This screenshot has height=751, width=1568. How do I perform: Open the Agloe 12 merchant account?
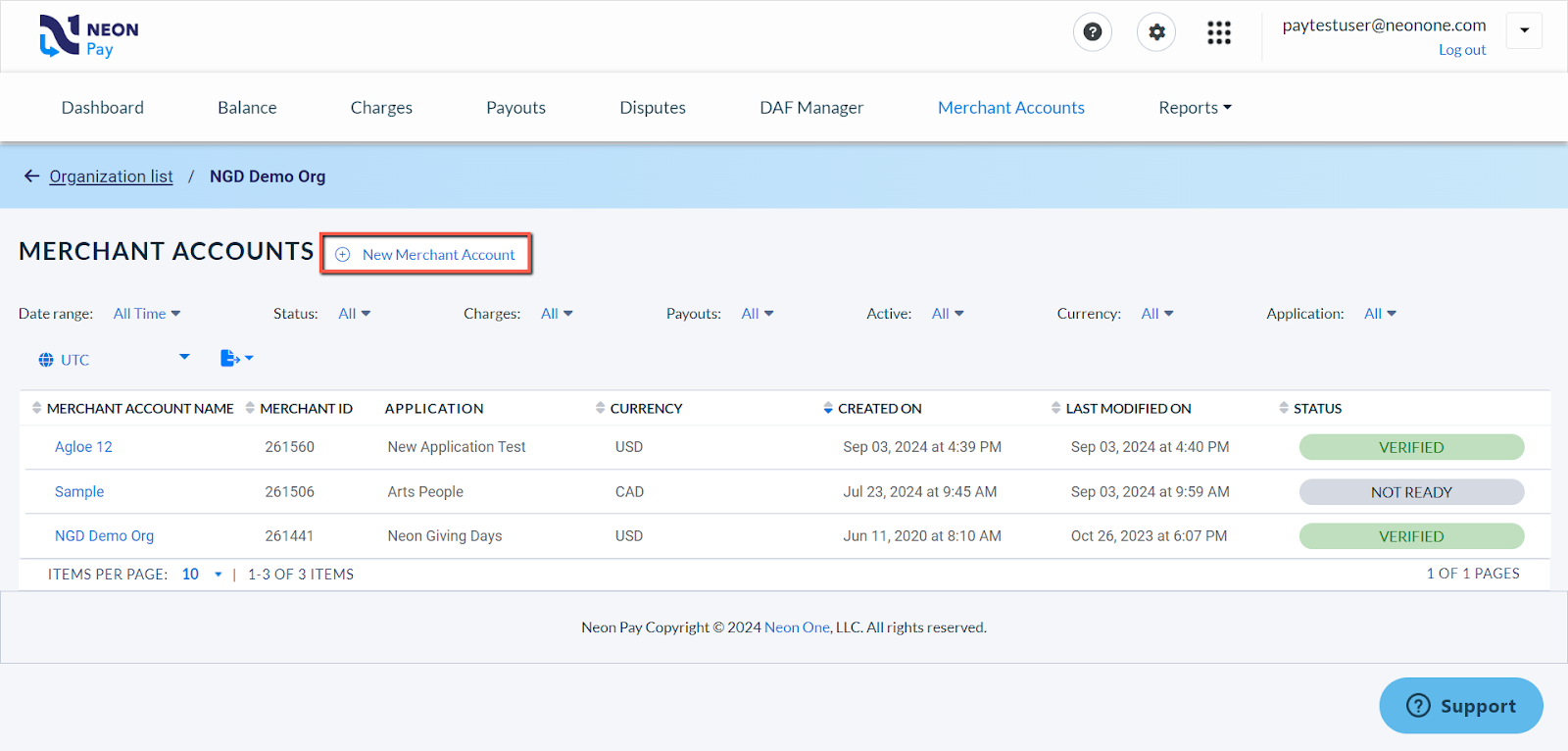point(83,447)
